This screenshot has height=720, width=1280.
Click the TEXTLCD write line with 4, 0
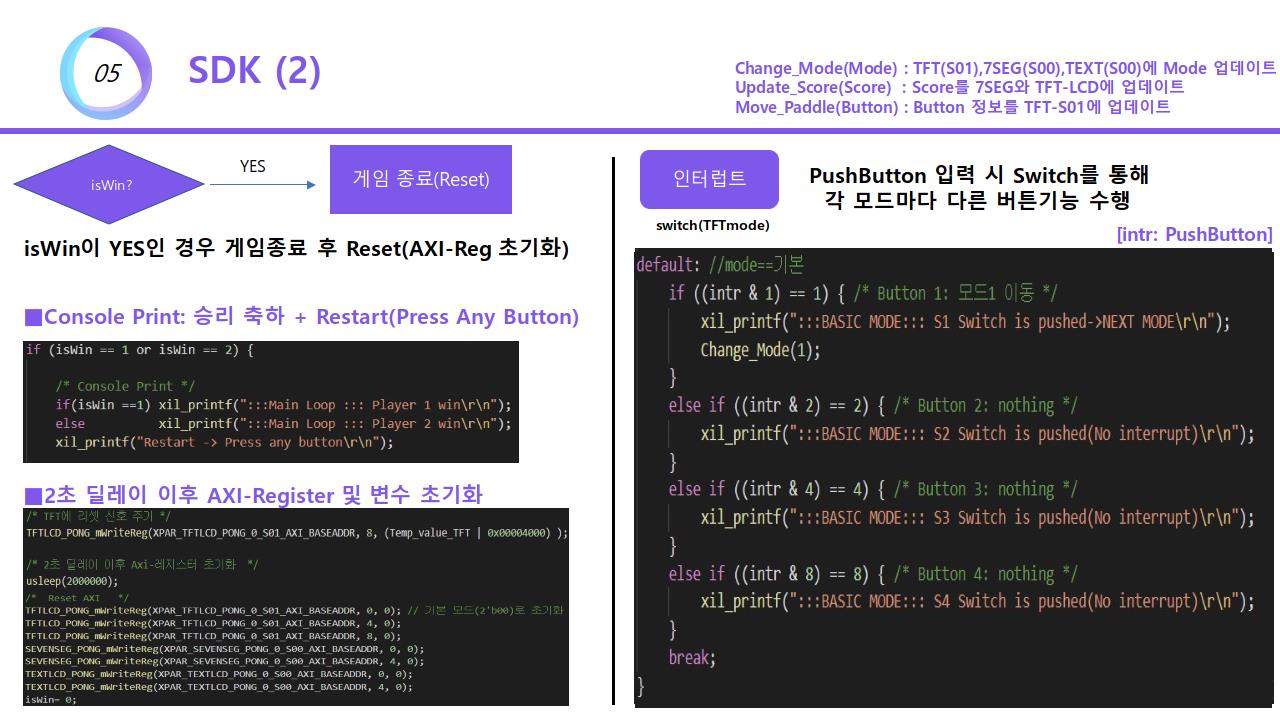(219, 687)
